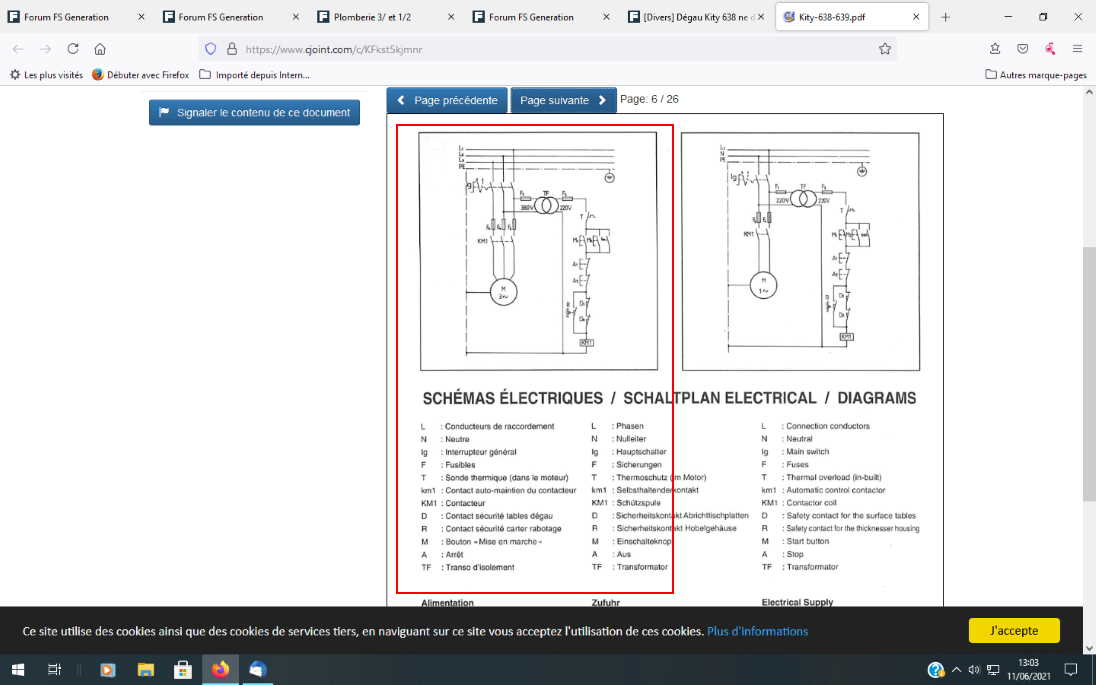Viewport: 1096px width, 685px height.
Task: Click 'Page: 6 / 26' indicator text
Action: (x=649, y=99)
